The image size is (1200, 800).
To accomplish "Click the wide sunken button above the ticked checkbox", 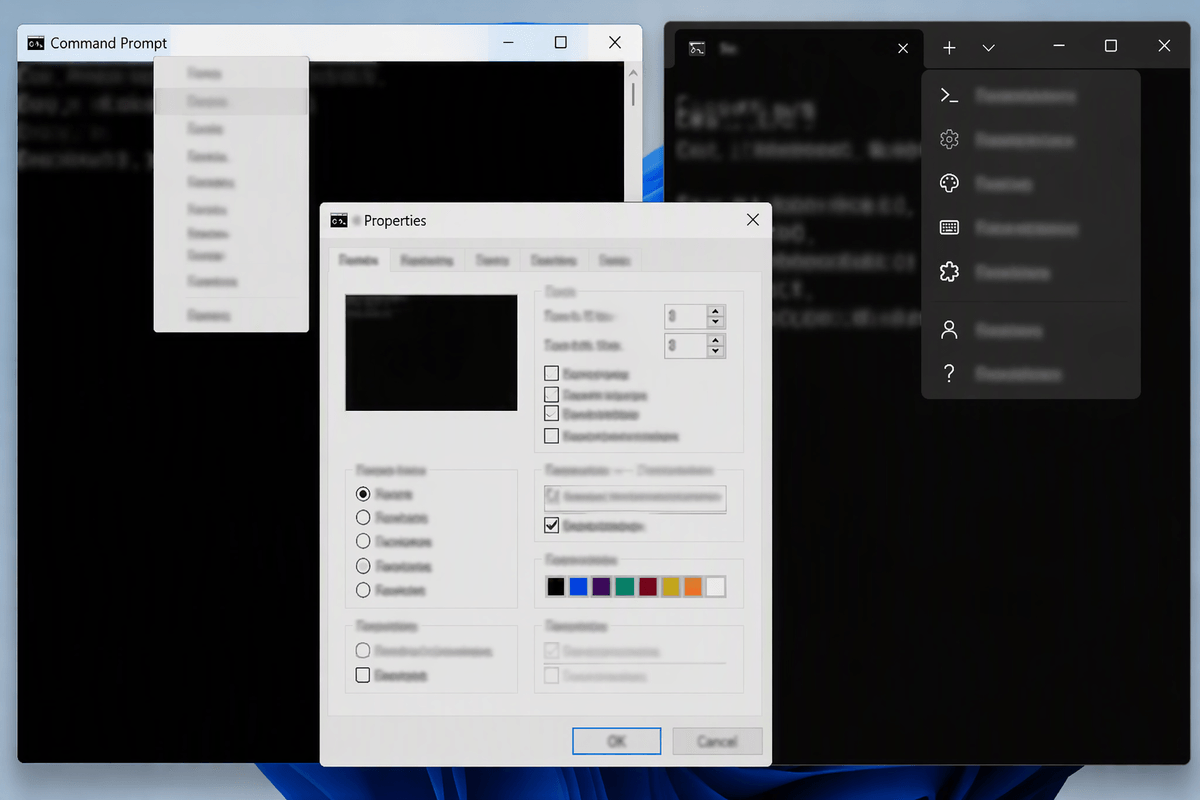I will coord(635,497).
